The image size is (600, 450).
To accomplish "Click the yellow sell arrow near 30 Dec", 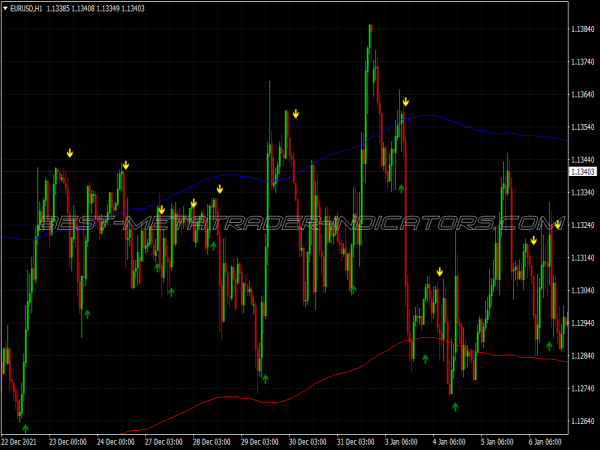I will click(297, 114).
